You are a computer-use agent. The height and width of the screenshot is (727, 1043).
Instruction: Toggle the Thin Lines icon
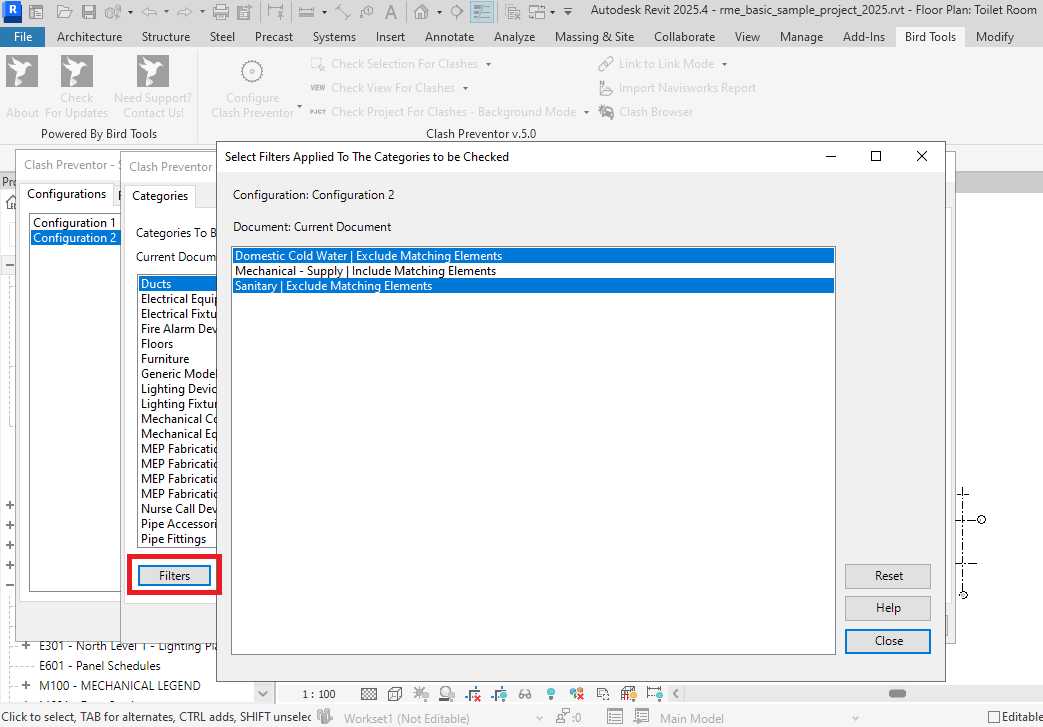[482, 11]
